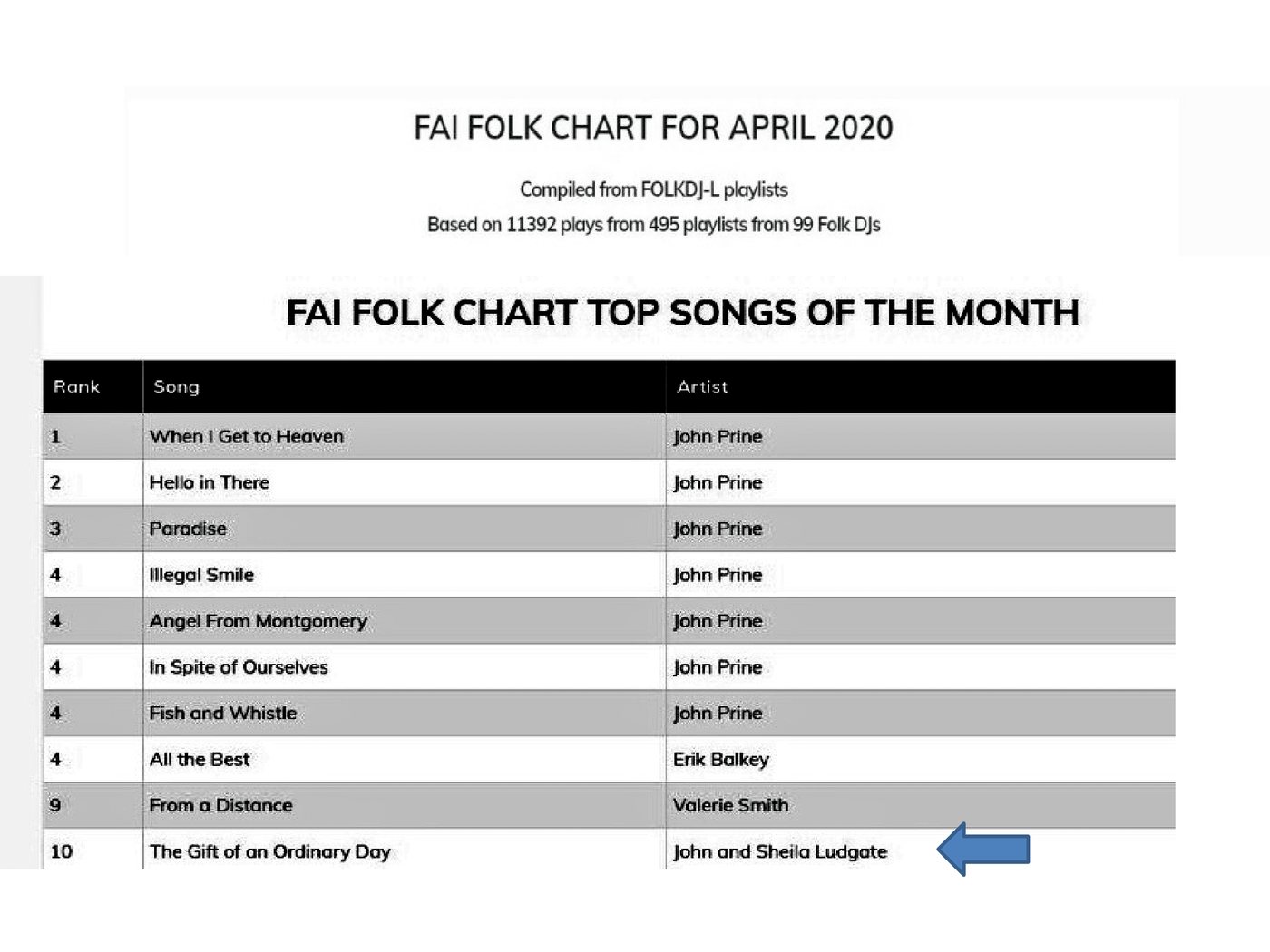Click artist Erik Balkey
This screenshot has width=1270, height=952.
(x=721, y=760)
